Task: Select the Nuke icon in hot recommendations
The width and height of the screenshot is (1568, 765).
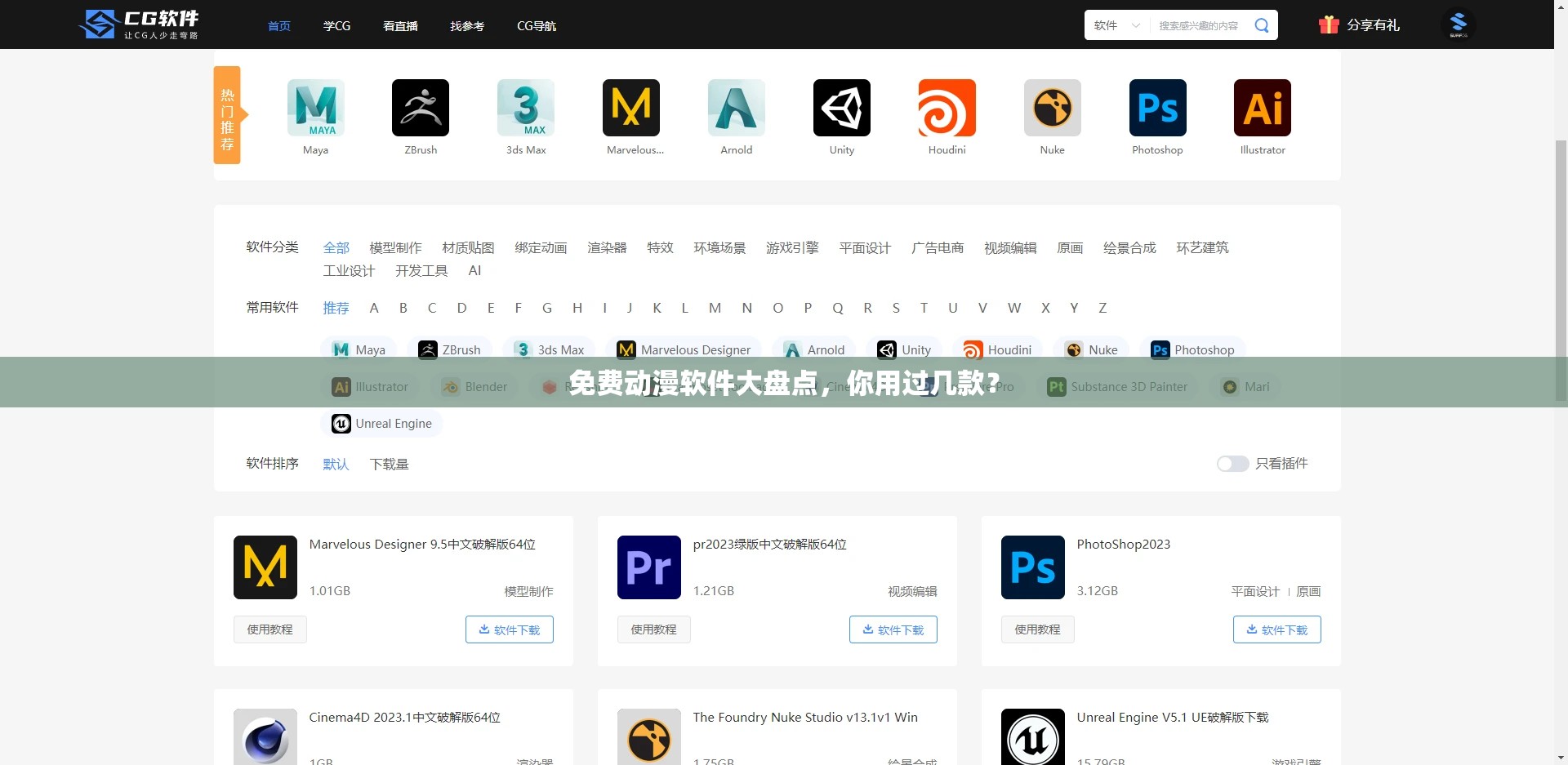Action: (x=1052, y=108)
